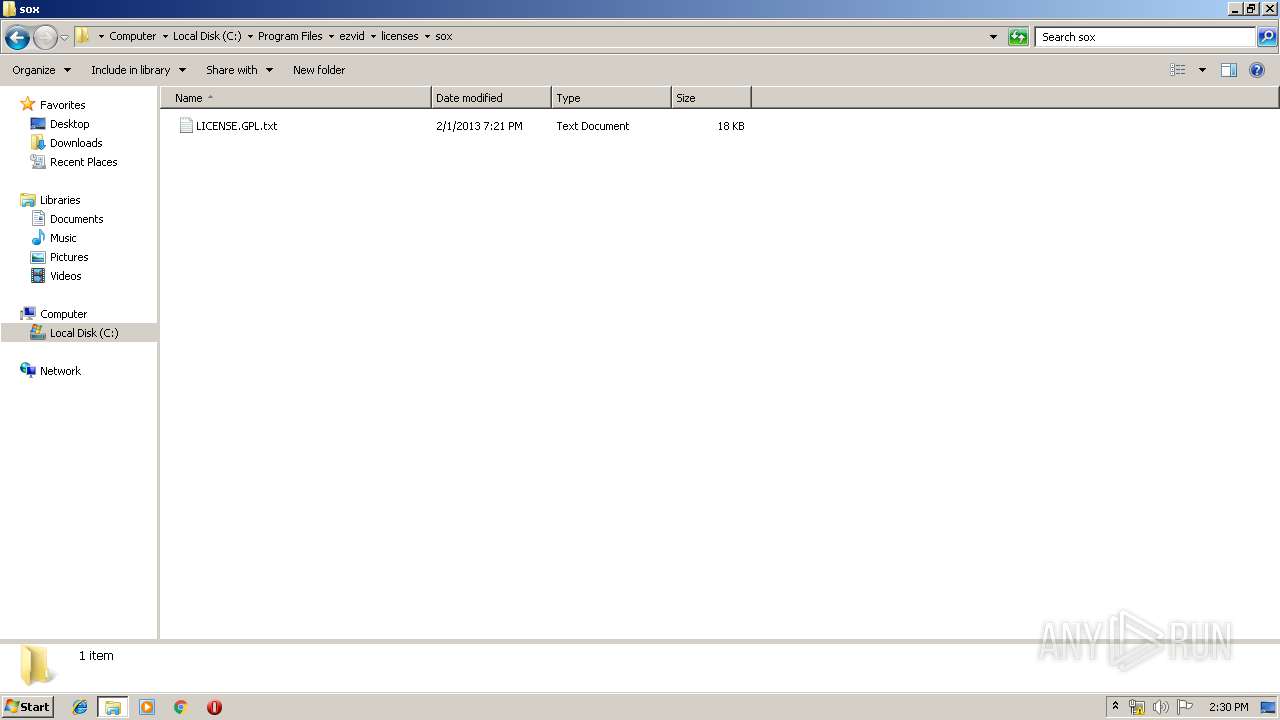Expand arrow after Computer in breadcrumb
Screen dimensions: 1280x720
[x=165, y=36]
